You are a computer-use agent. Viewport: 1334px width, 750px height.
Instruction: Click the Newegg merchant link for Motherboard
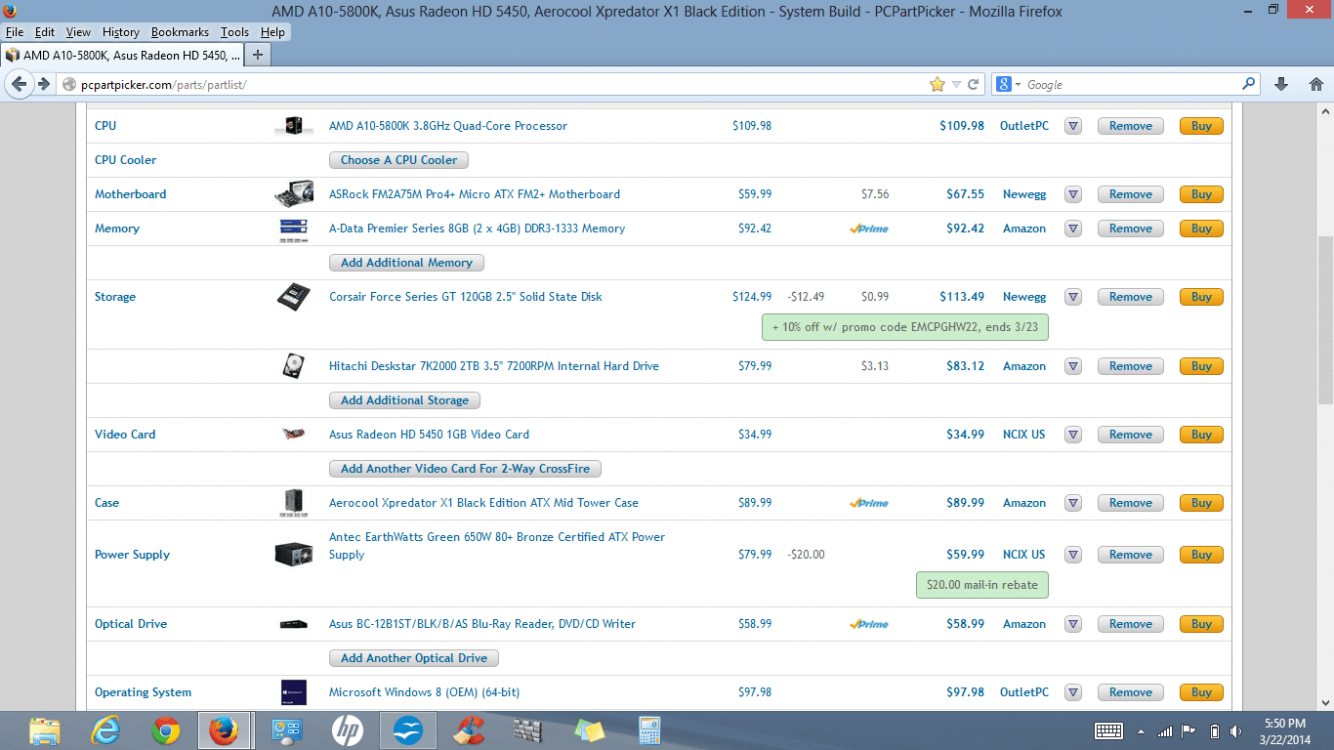[1024, 194]
